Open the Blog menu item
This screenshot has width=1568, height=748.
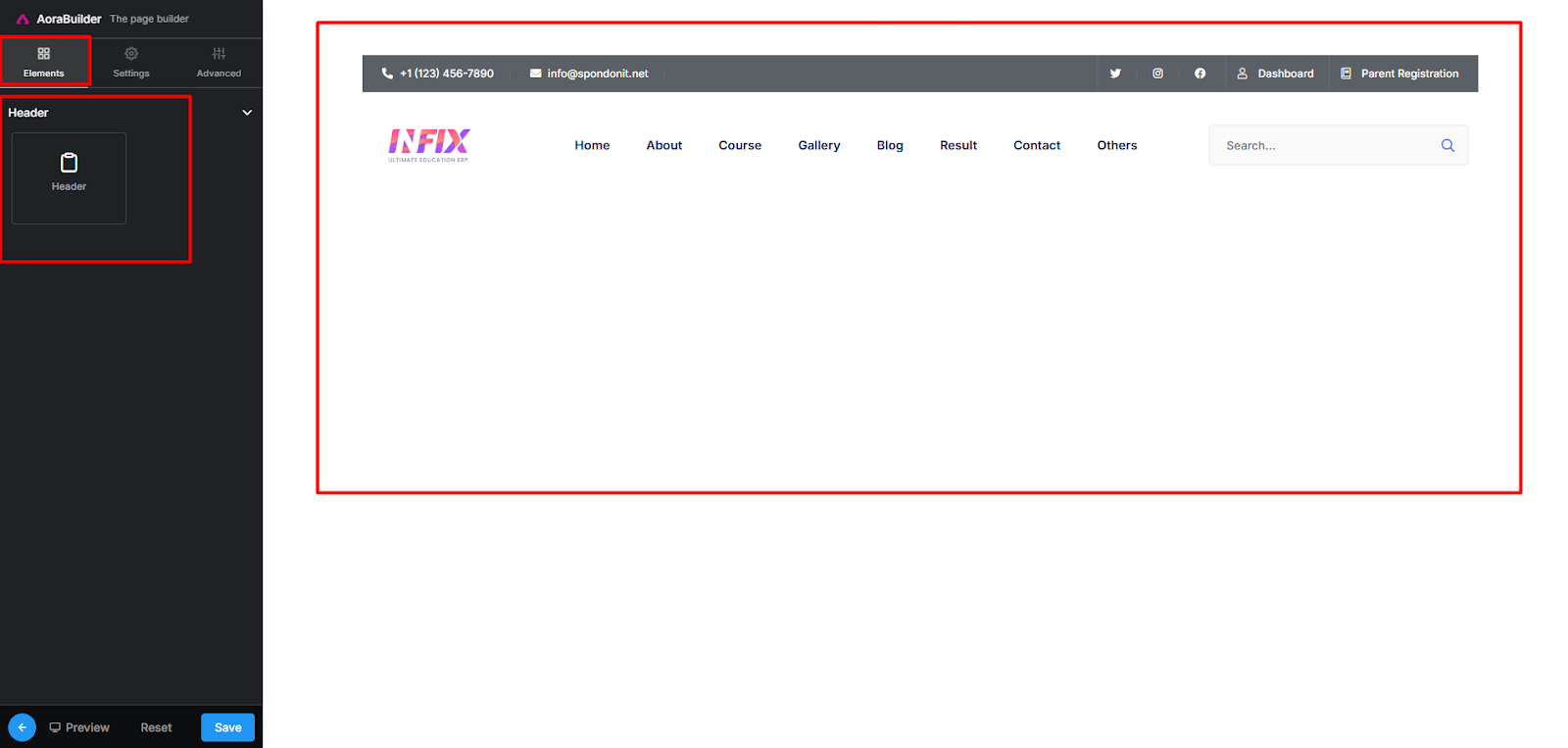(x=890, y=145)
